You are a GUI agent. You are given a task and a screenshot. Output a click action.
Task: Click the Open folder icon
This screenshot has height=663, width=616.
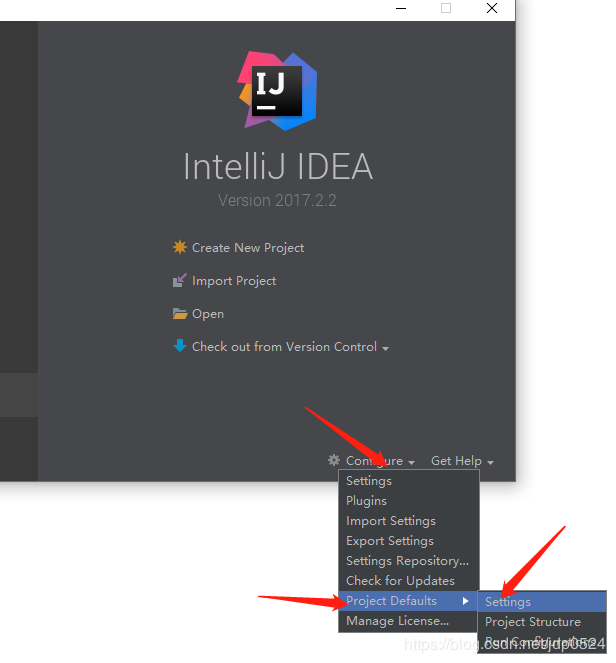180,314
